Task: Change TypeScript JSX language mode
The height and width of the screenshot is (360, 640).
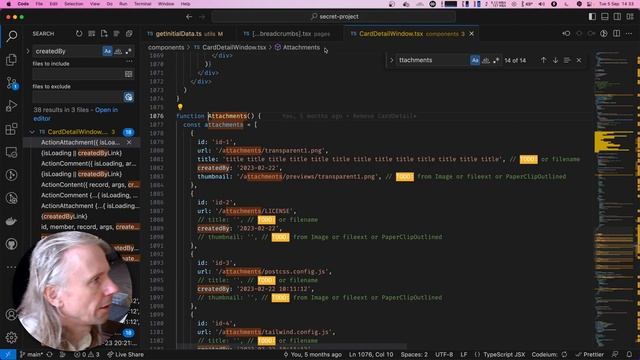Action: click(x=504, y=354)
